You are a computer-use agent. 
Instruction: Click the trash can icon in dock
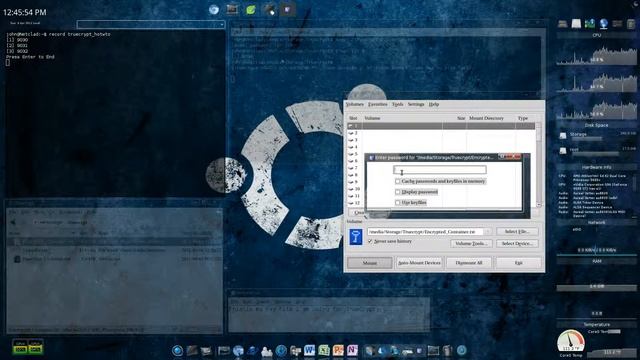click(447, 350)
